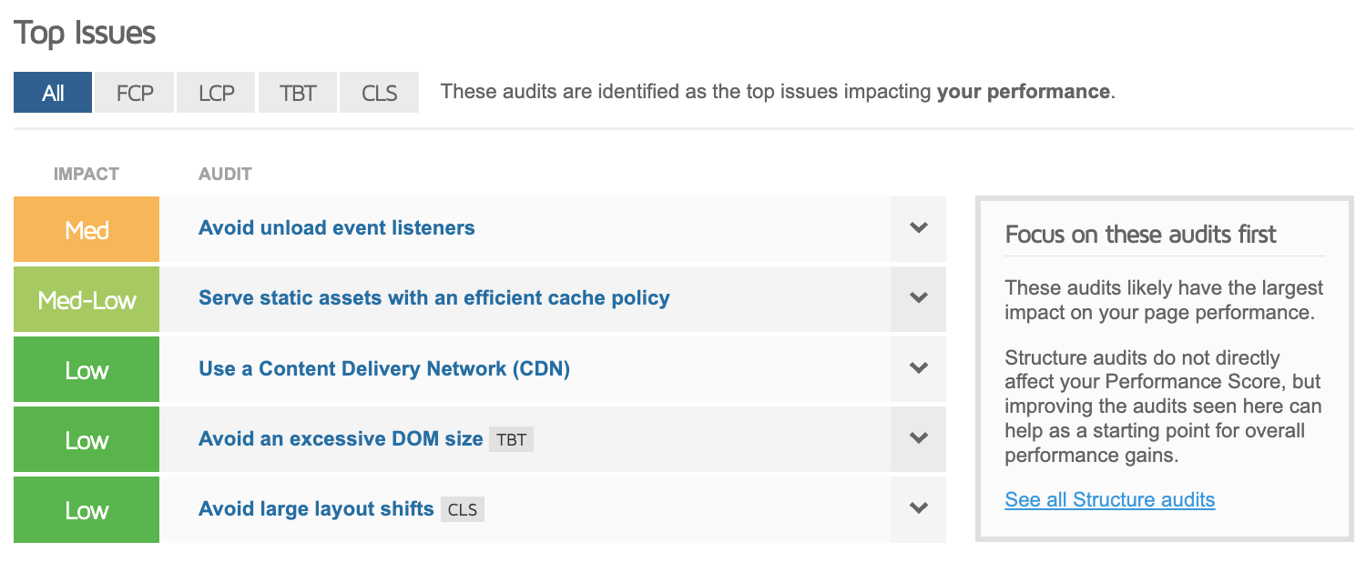
Task: Expand the efficient cache policy audit details
Action: [x=917, y=299]
